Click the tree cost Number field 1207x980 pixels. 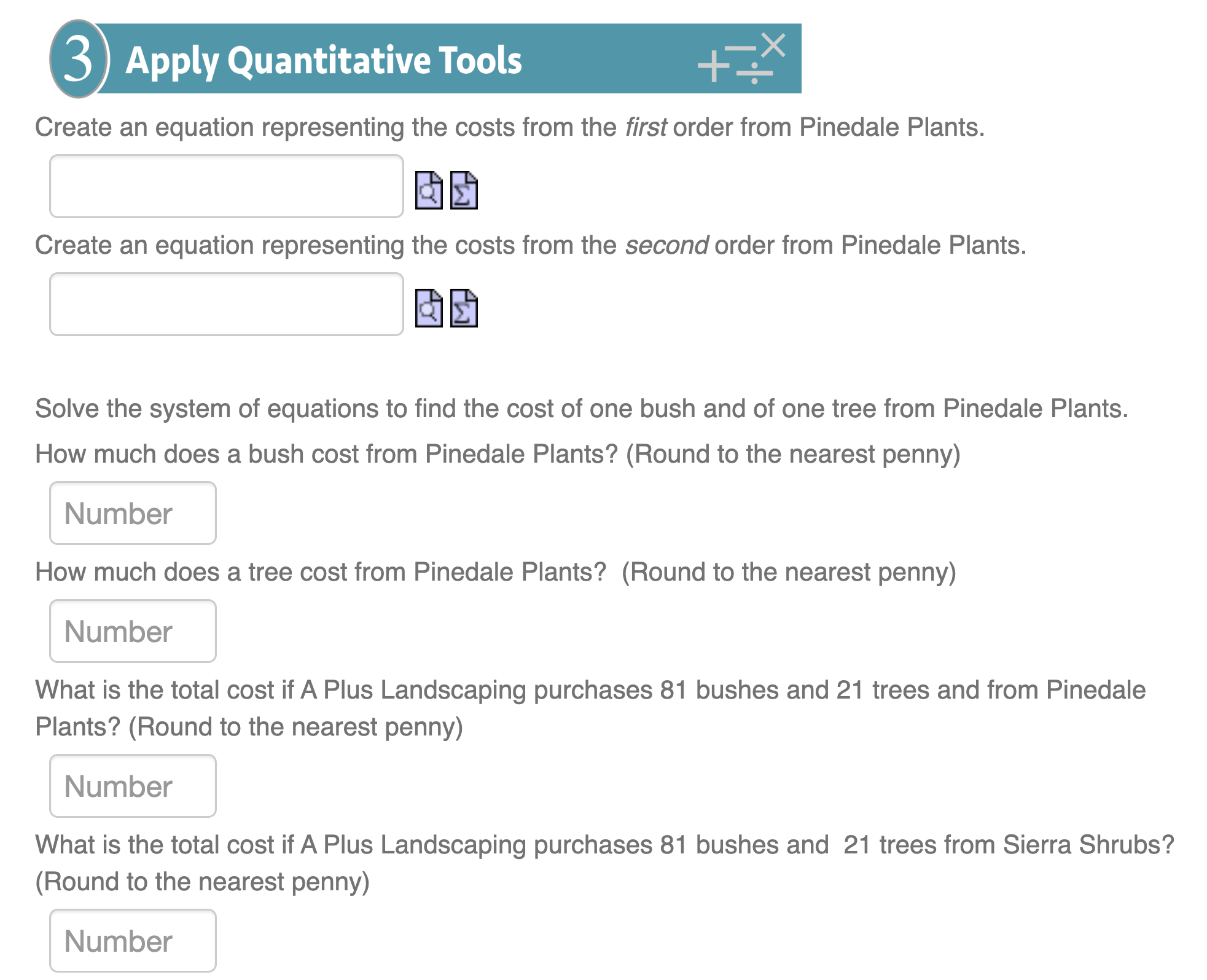[x=133, y=630]
